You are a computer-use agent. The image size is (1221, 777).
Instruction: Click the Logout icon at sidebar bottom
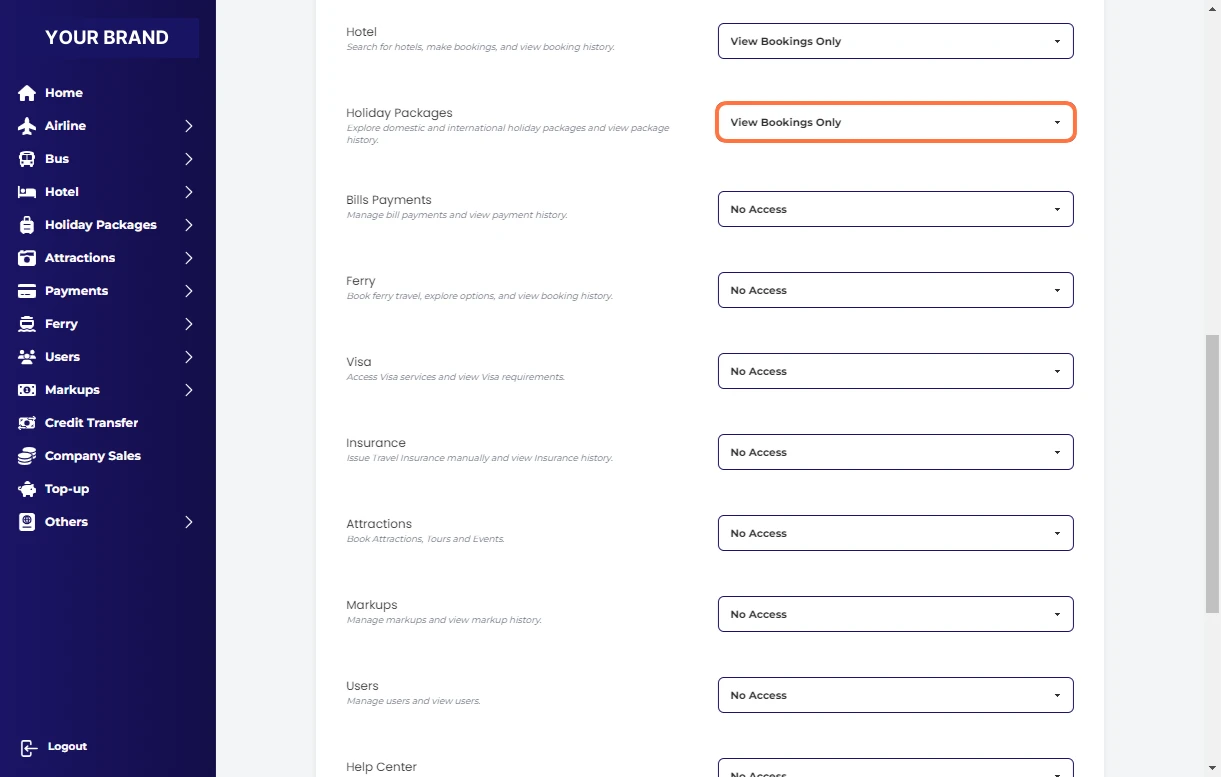[28, 747]
